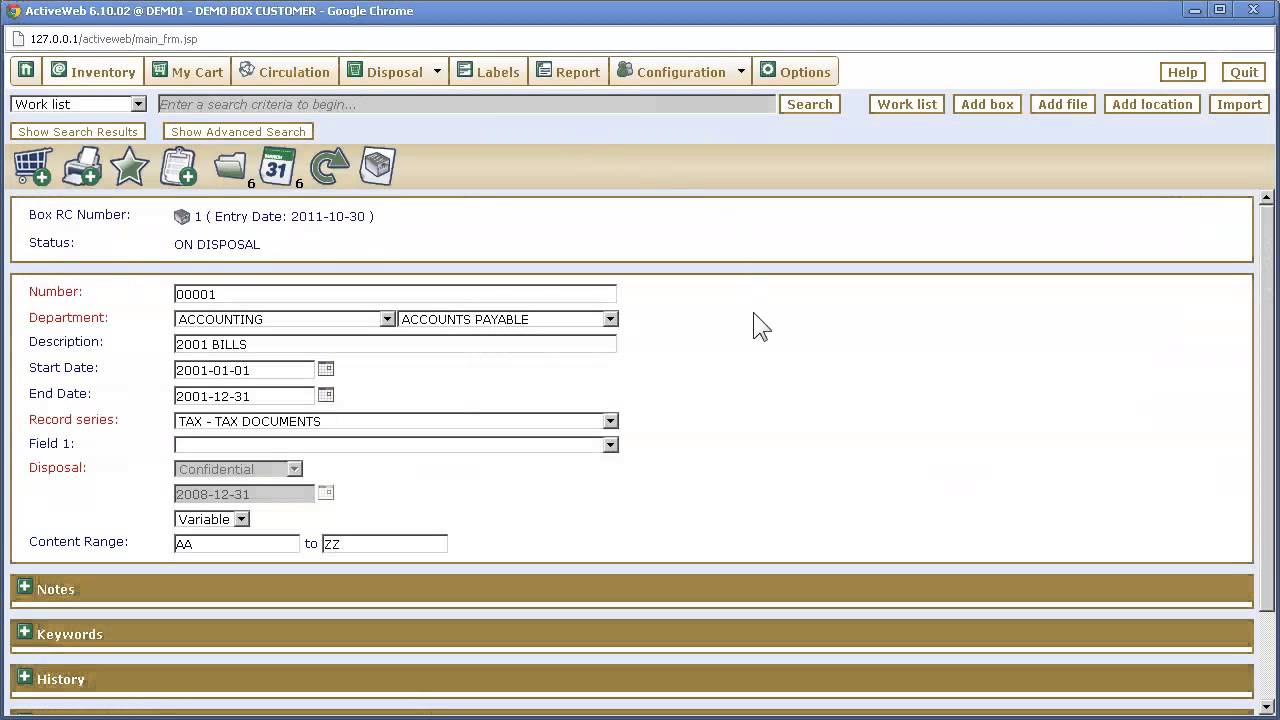Open Disposal menu dropdown arrow
The image size is (1280, 720).
(x=437, y=72)
